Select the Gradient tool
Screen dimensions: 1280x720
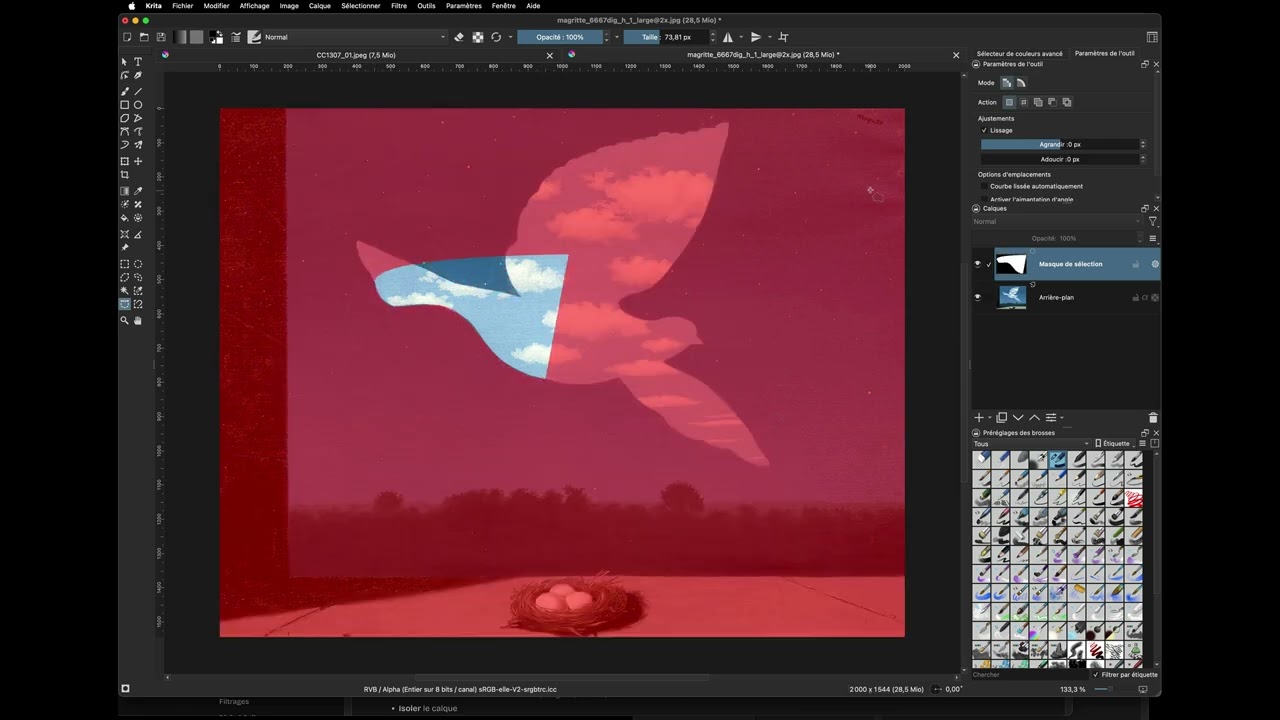[125, 191]
